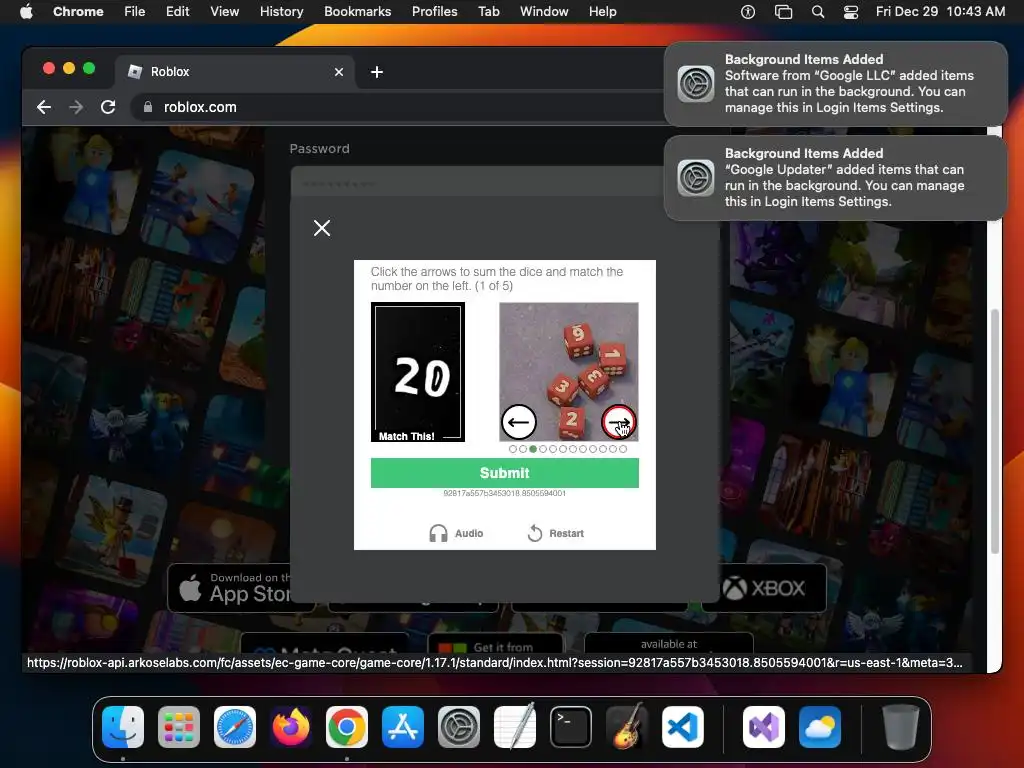This screenshot has width=1024, height=768.
Task: Open the Edit menu
Action: point(178,11)
